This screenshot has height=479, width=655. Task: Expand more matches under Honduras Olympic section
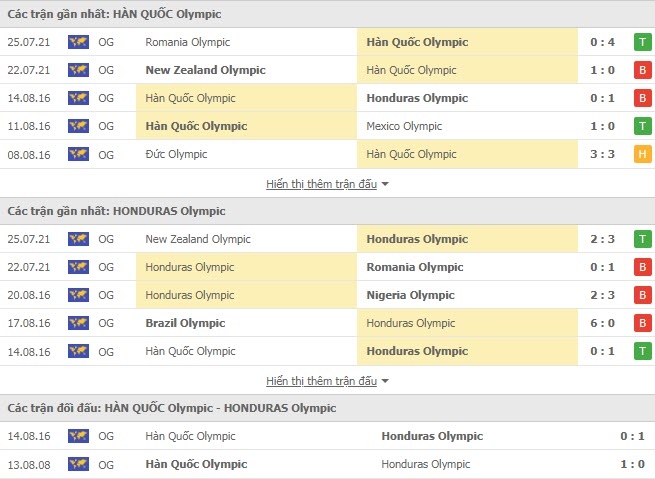click(x=321, y=381)
